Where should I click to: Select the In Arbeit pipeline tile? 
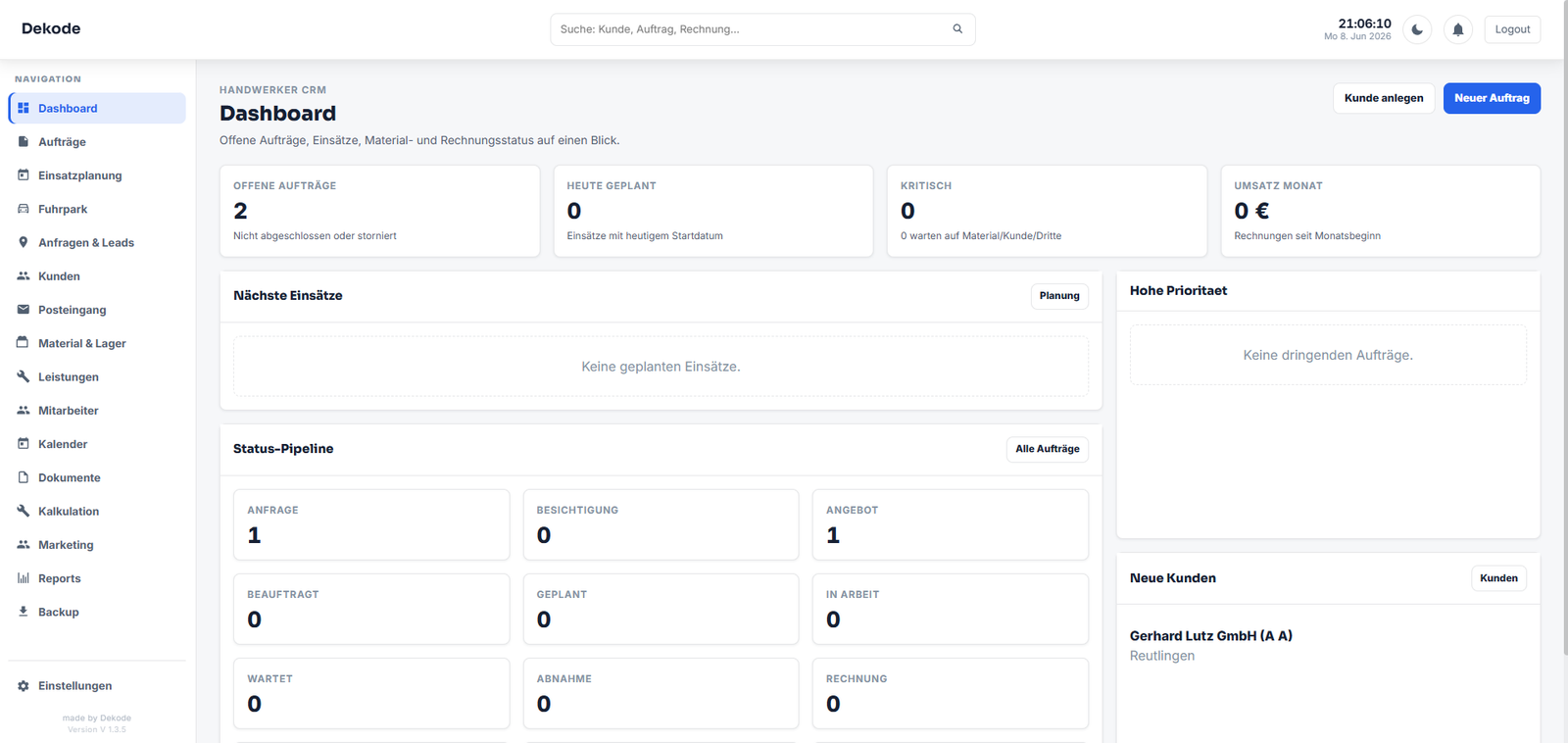tap(951, 609)
